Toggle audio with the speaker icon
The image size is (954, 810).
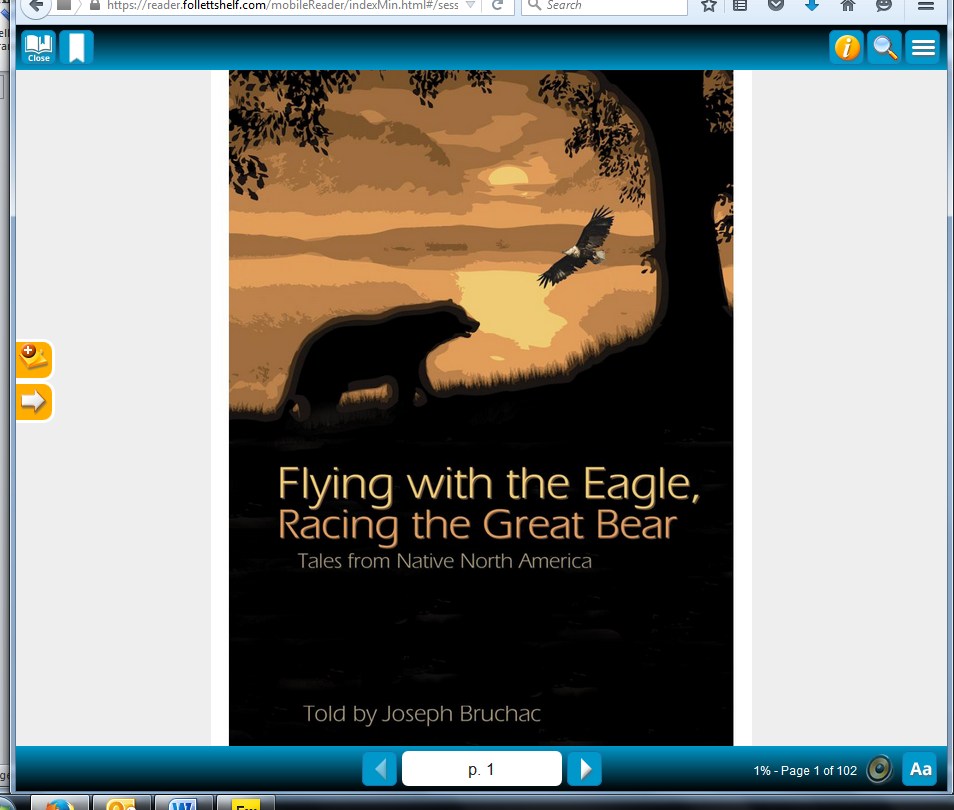(879, 769)
